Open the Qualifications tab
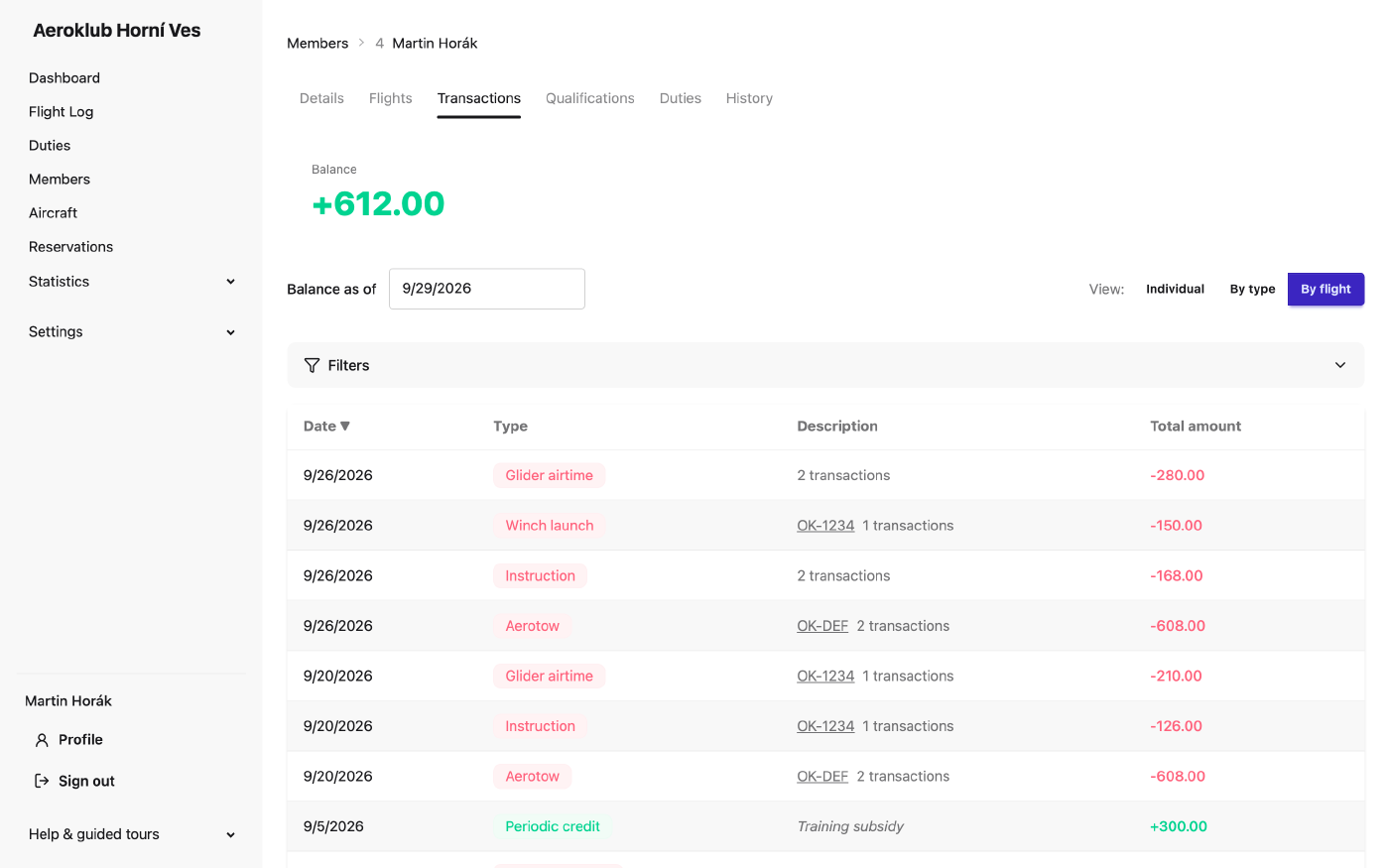 [589, 98]
